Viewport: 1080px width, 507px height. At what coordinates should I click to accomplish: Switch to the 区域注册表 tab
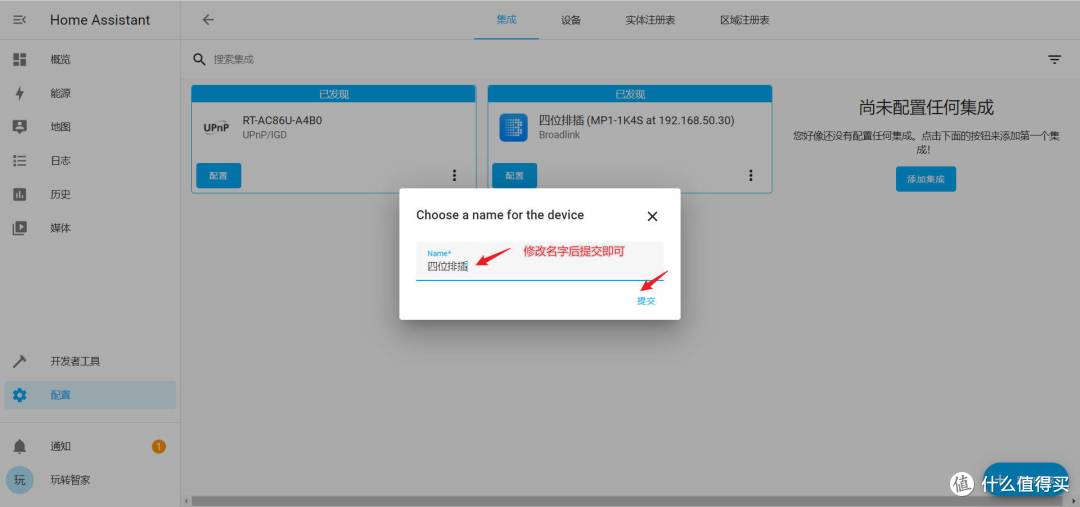[x=745, y=20]
